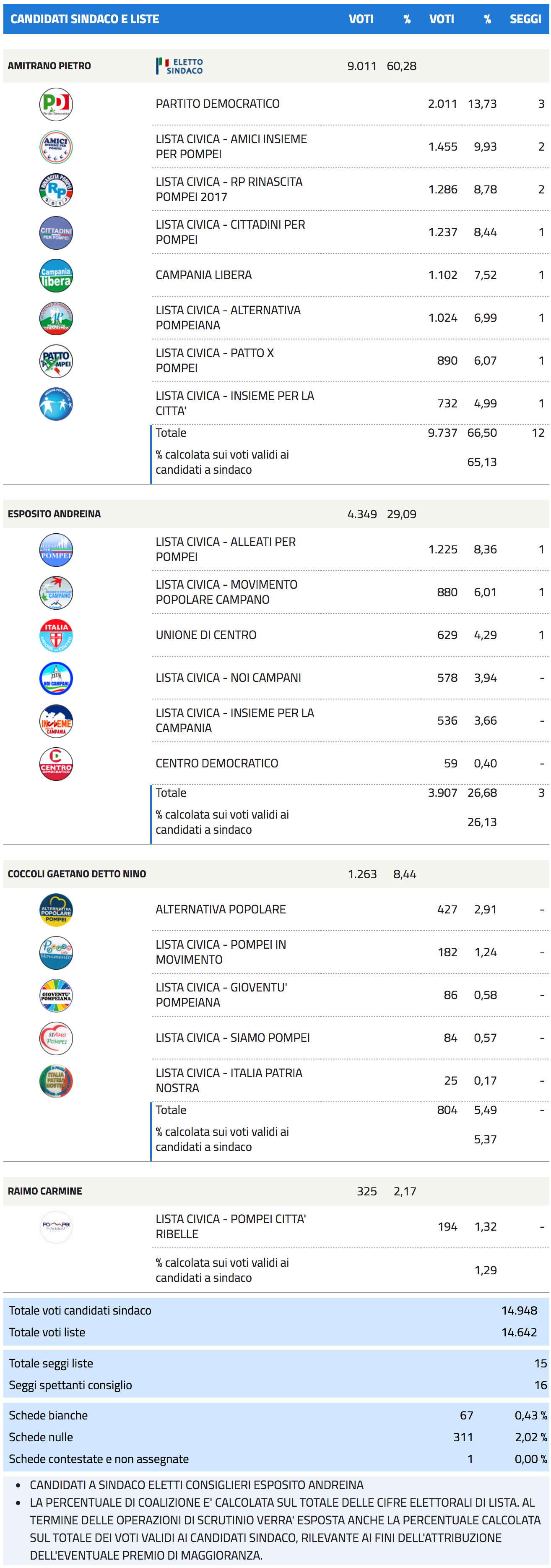Click the Centro Democratico red logo
The height and width of the screenshot is (1568, 551).
coord(56,764)
